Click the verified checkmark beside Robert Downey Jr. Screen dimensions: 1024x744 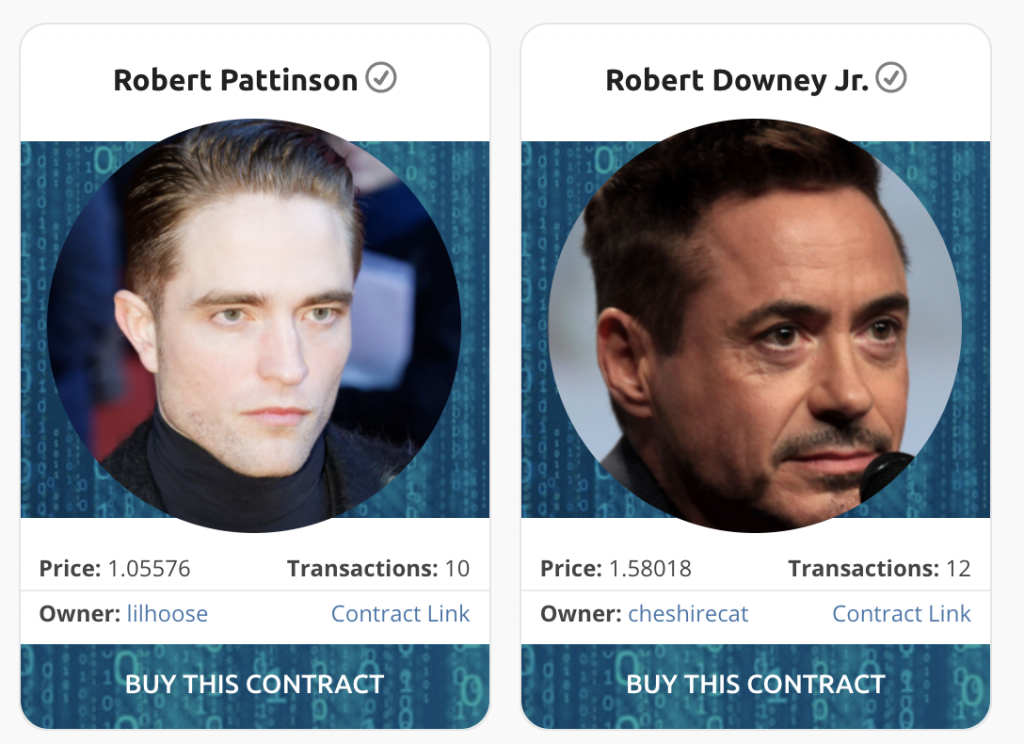coord(891,77)
